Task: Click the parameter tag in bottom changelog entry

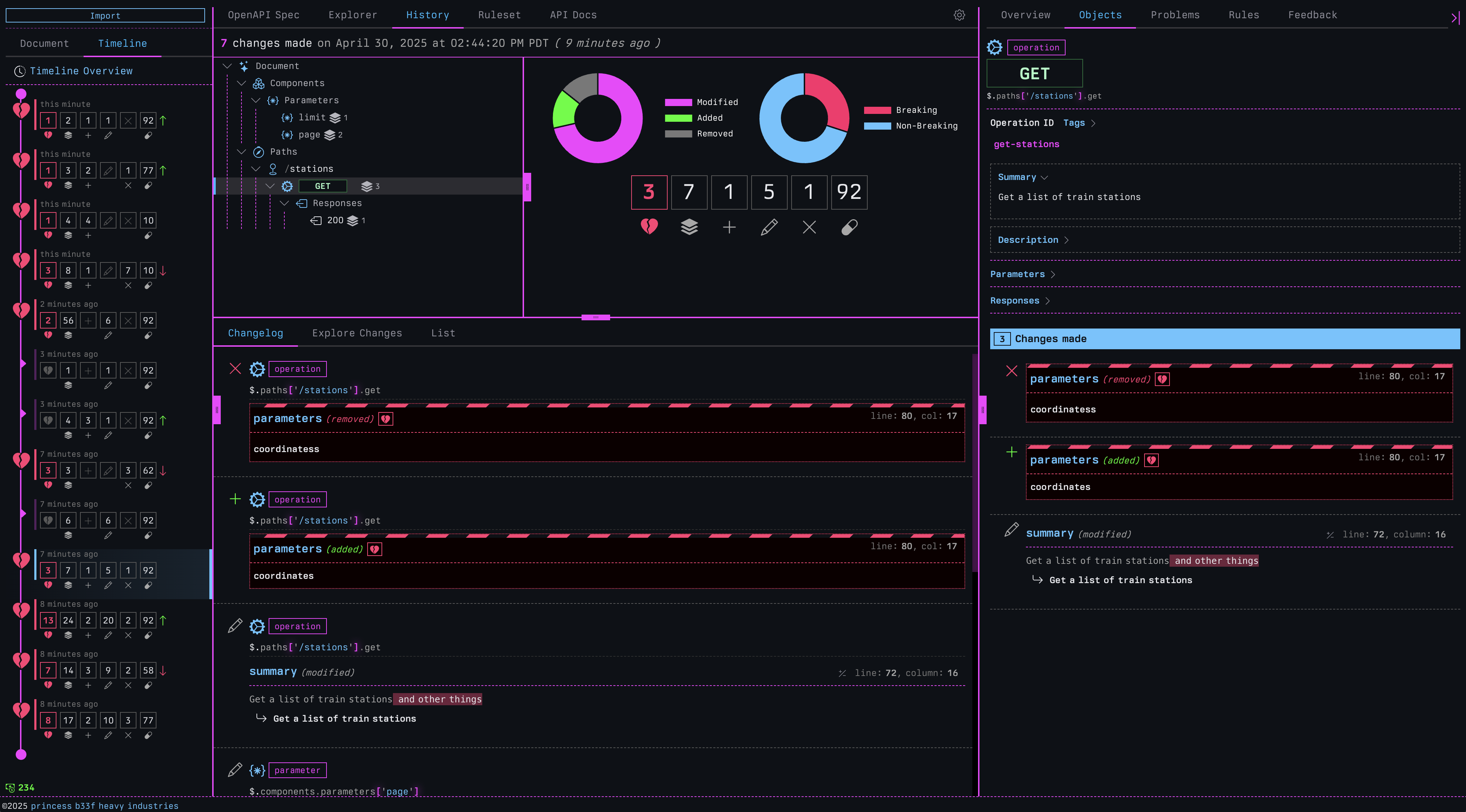Action: pyautogui.click(x=297, y=771)
